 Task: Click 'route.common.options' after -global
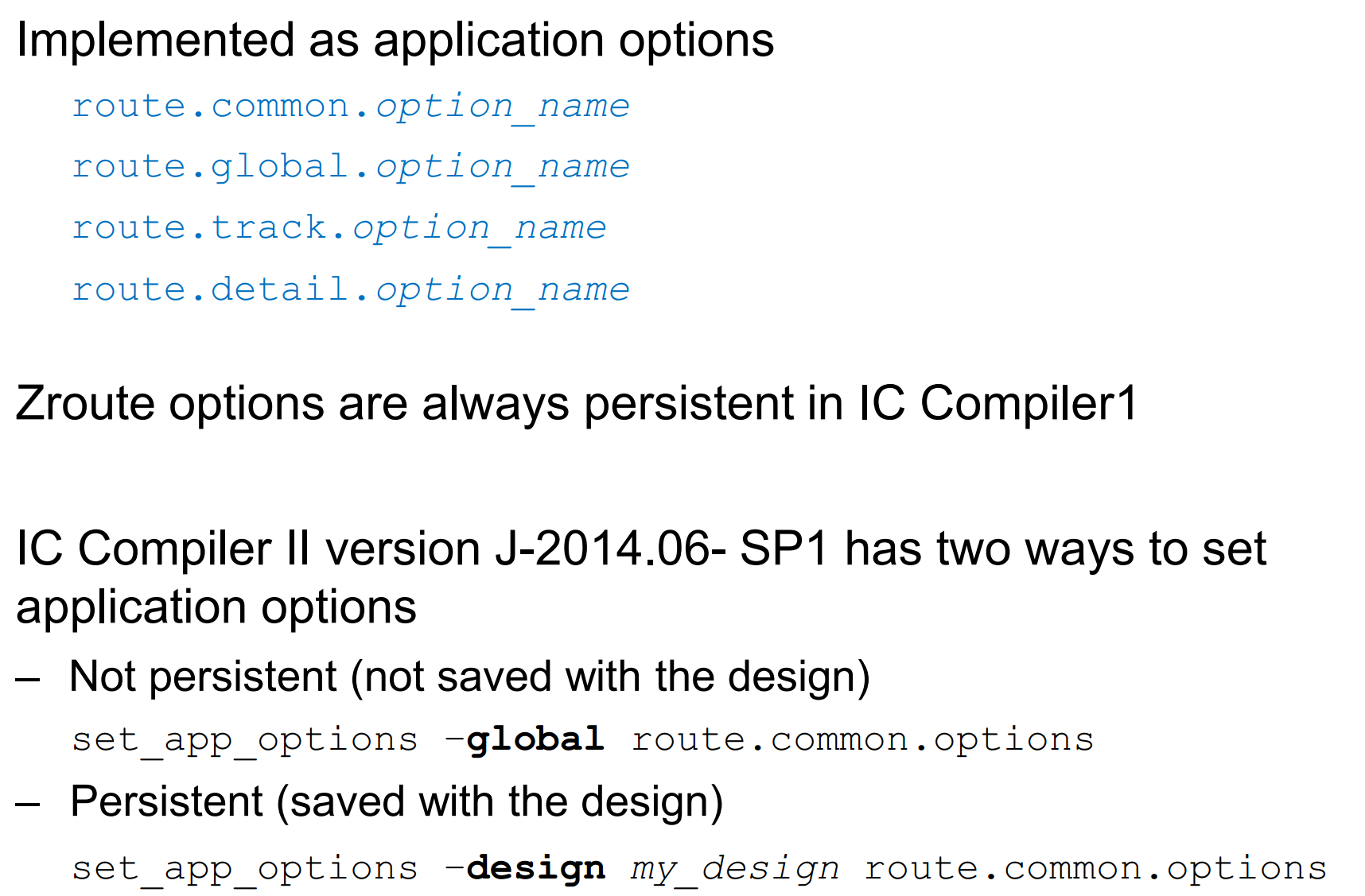click(x=863, y=741)
